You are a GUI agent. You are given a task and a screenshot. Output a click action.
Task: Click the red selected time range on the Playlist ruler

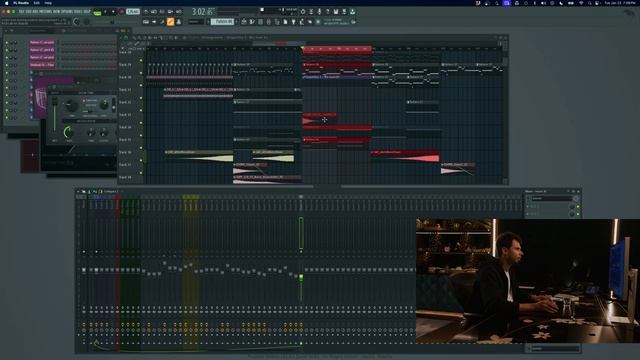(337, 49)
